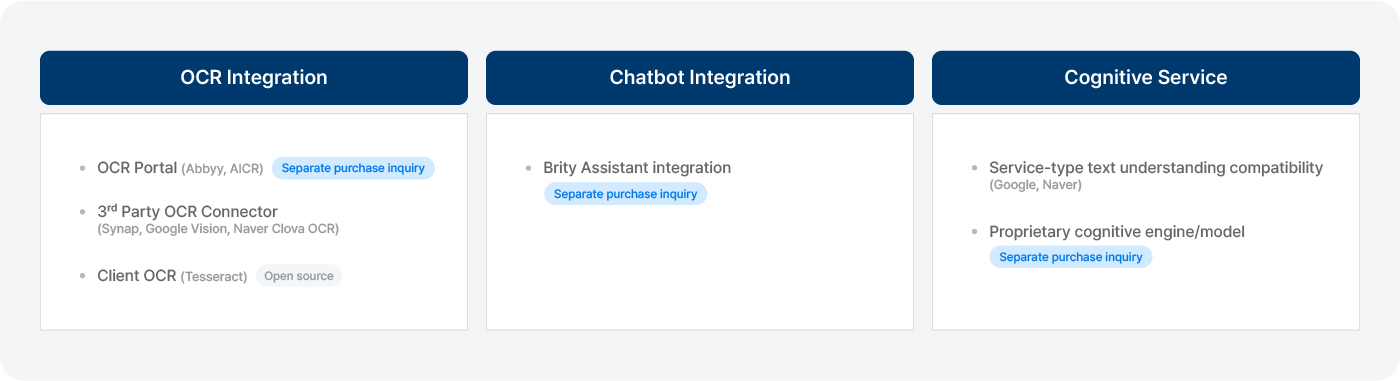Select the 3rd Party OCR Connector text
Viewport: 1400px width, 381px height.
pyautogui.click(x=187, y=212)
